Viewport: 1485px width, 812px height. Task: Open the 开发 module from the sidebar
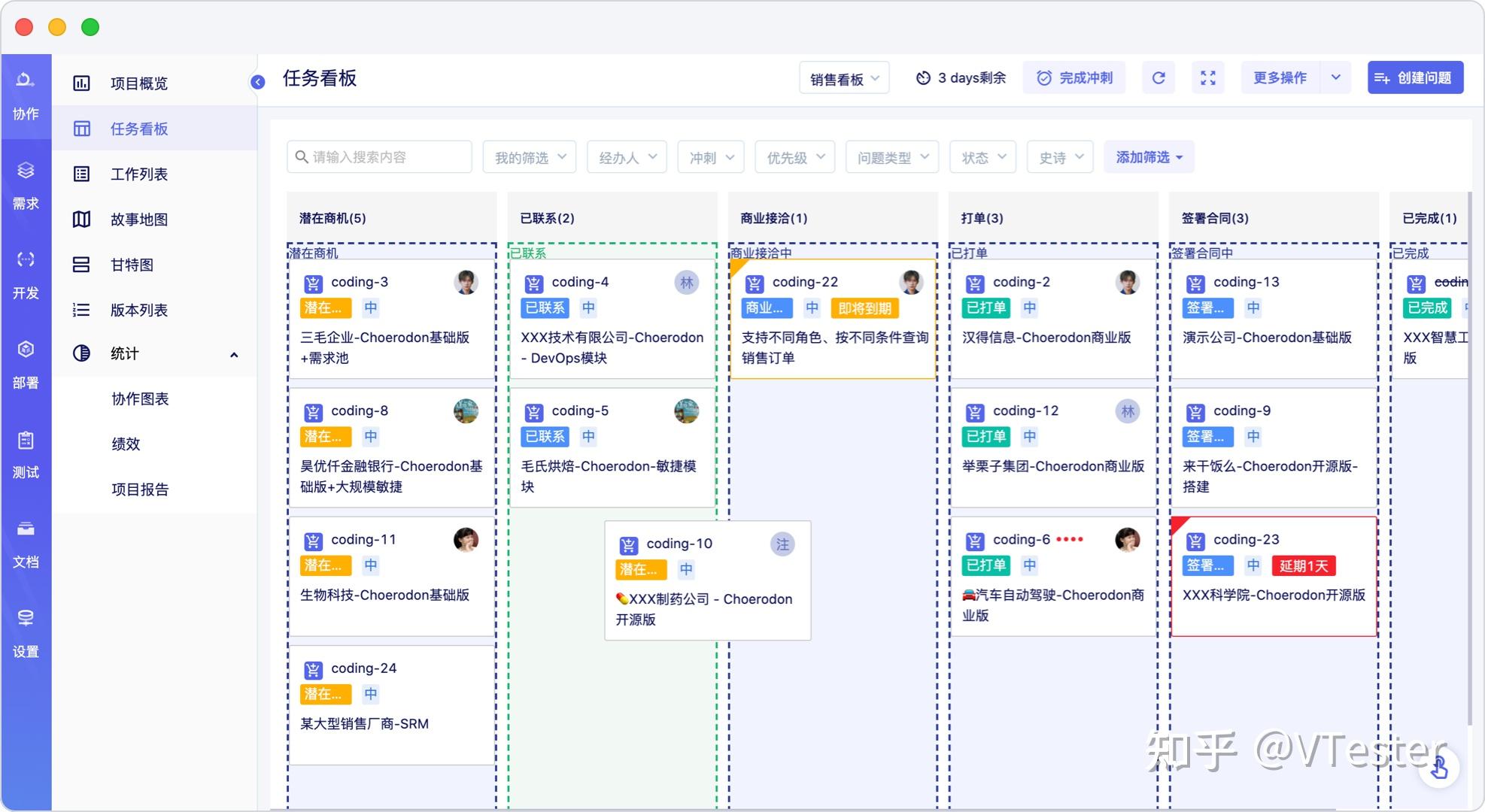pyautogui.click(x=26, y=274)
